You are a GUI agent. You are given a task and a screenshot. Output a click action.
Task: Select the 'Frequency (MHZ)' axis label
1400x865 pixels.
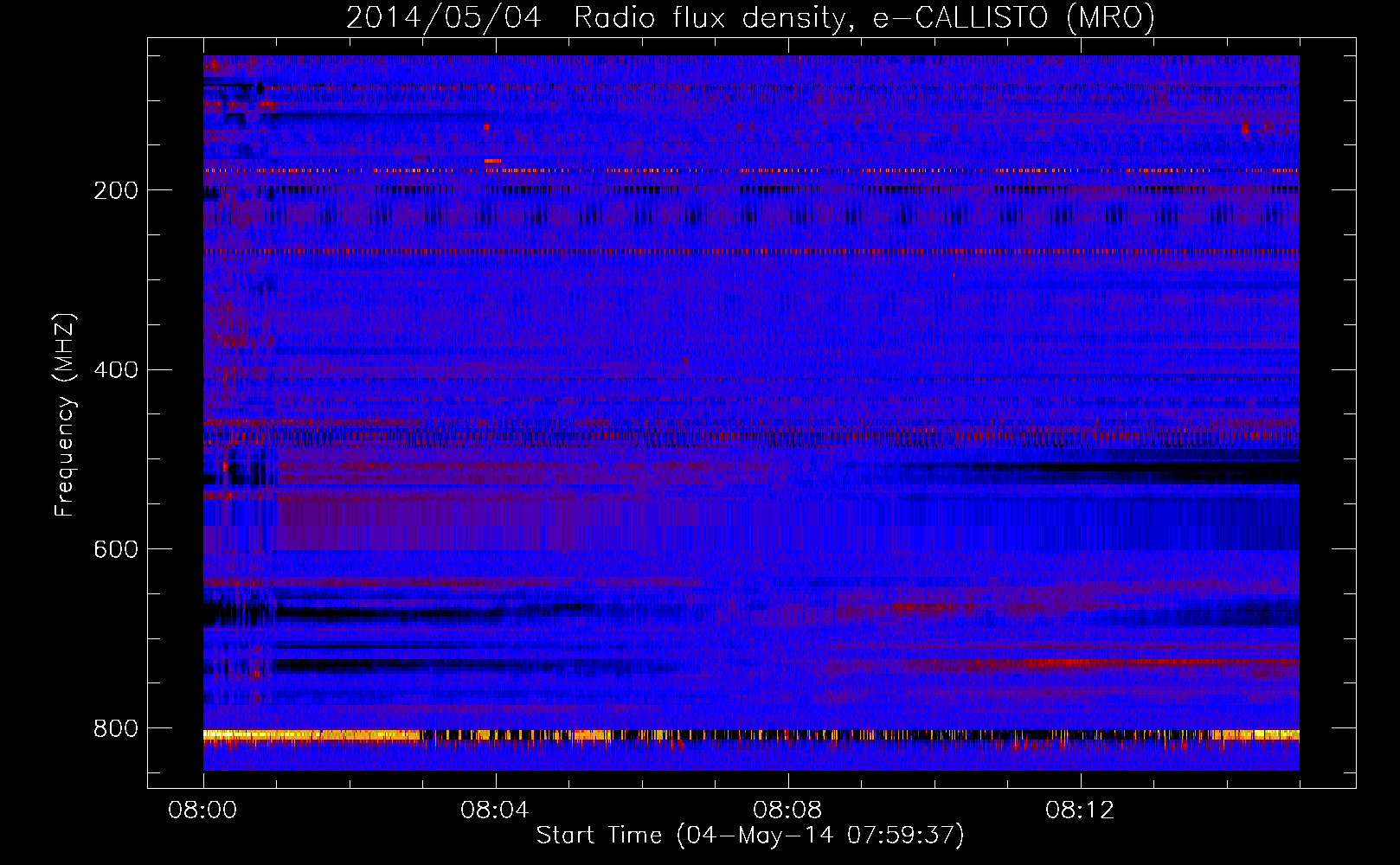(64, 415)
